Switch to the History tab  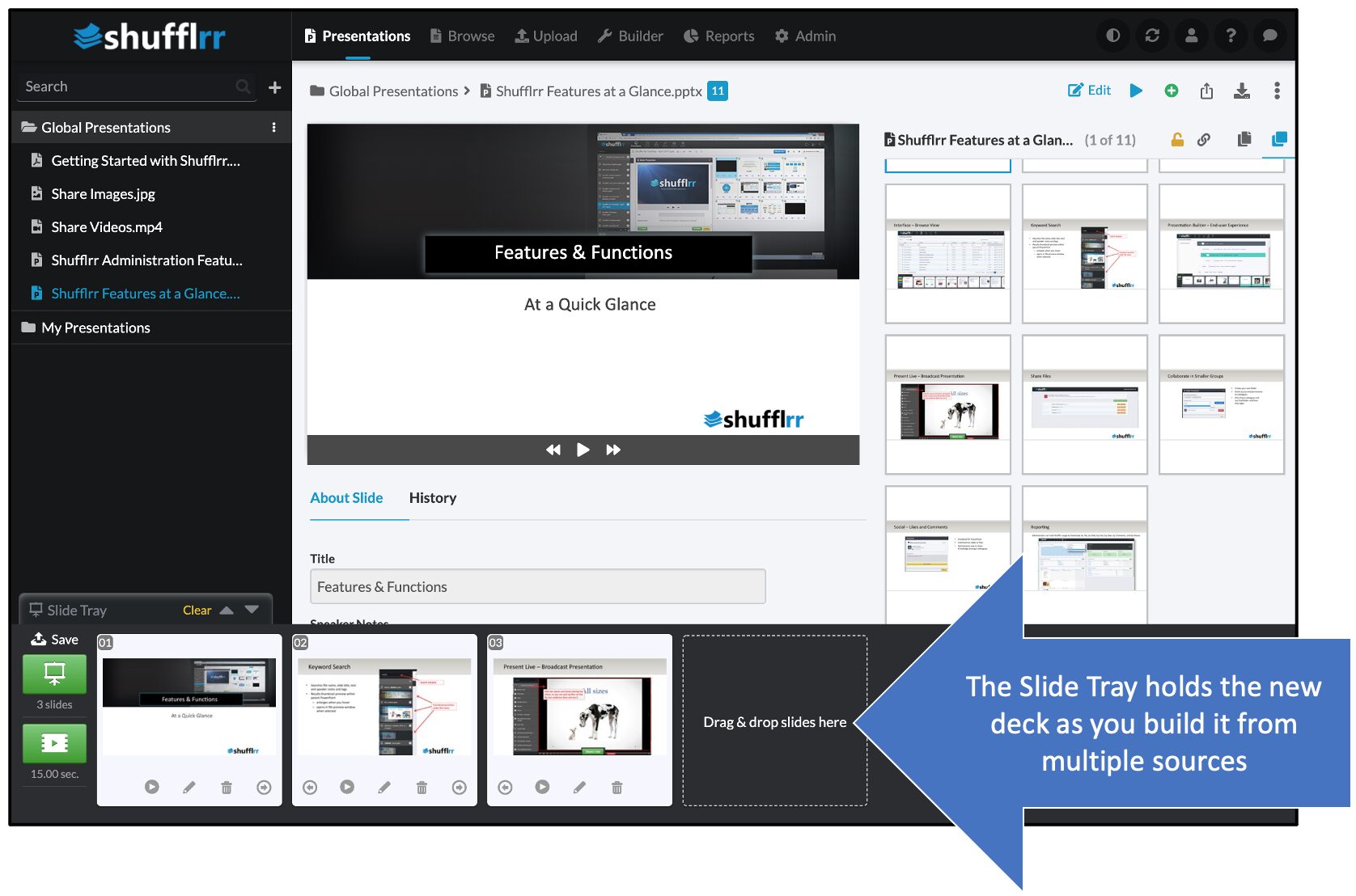[x=433, y=498]
